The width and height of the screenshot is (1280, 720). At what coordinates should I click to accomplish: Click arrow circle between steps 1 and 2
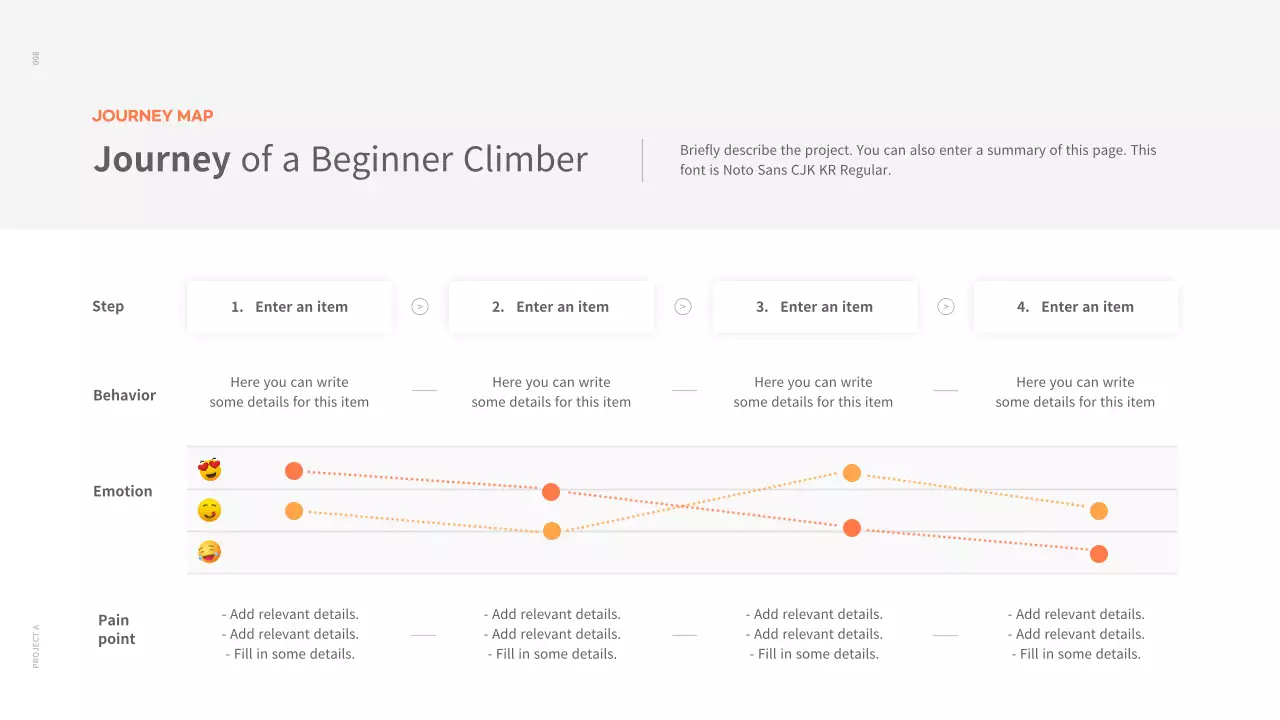point(420,307)
